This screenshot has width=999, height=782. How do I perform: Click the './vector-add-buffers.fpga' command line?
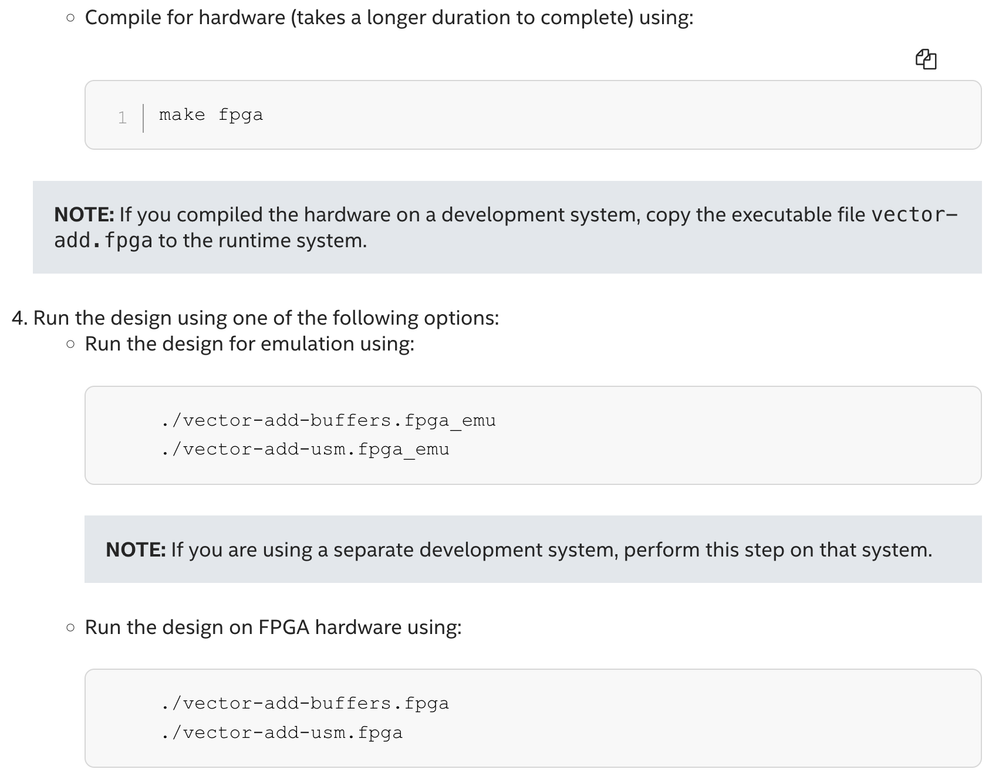[x=304, y=703]
